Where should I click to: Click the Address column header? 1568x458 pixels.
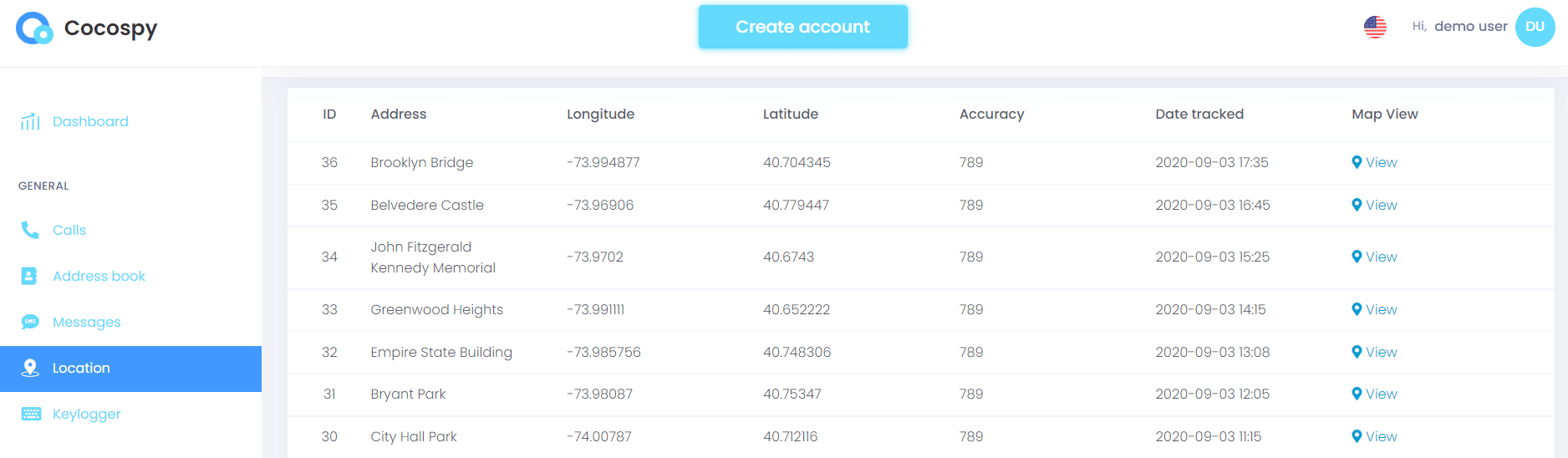pos(398,114)
